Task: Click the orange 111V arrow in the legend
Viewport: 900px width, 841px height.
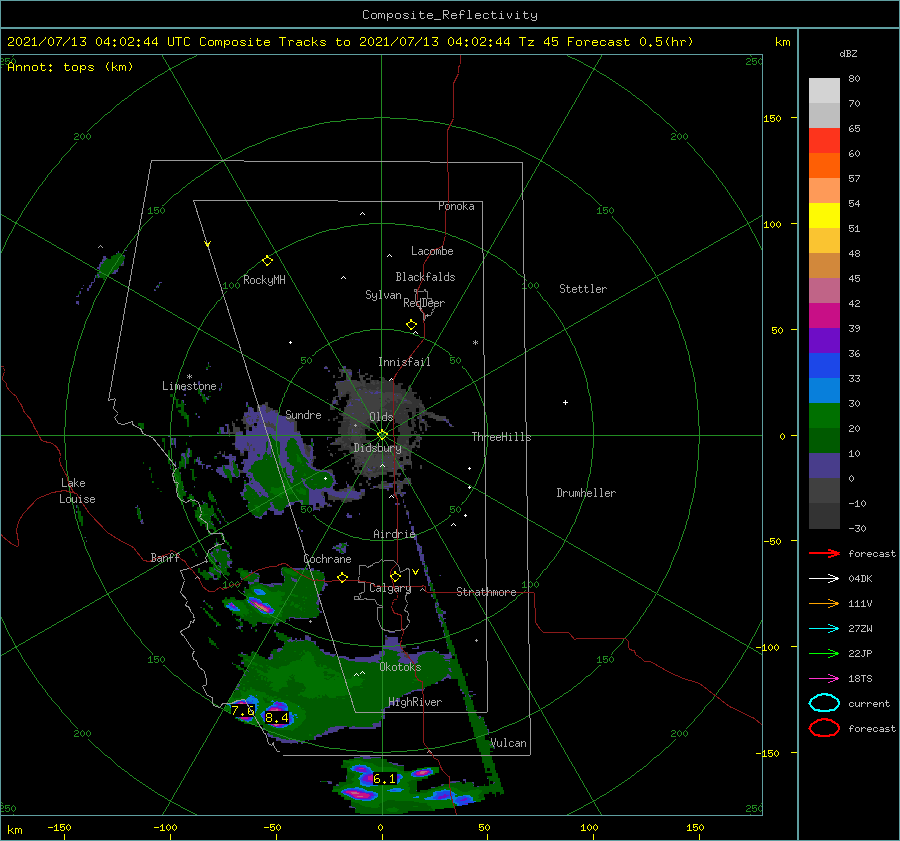Action: click(824, 603)
